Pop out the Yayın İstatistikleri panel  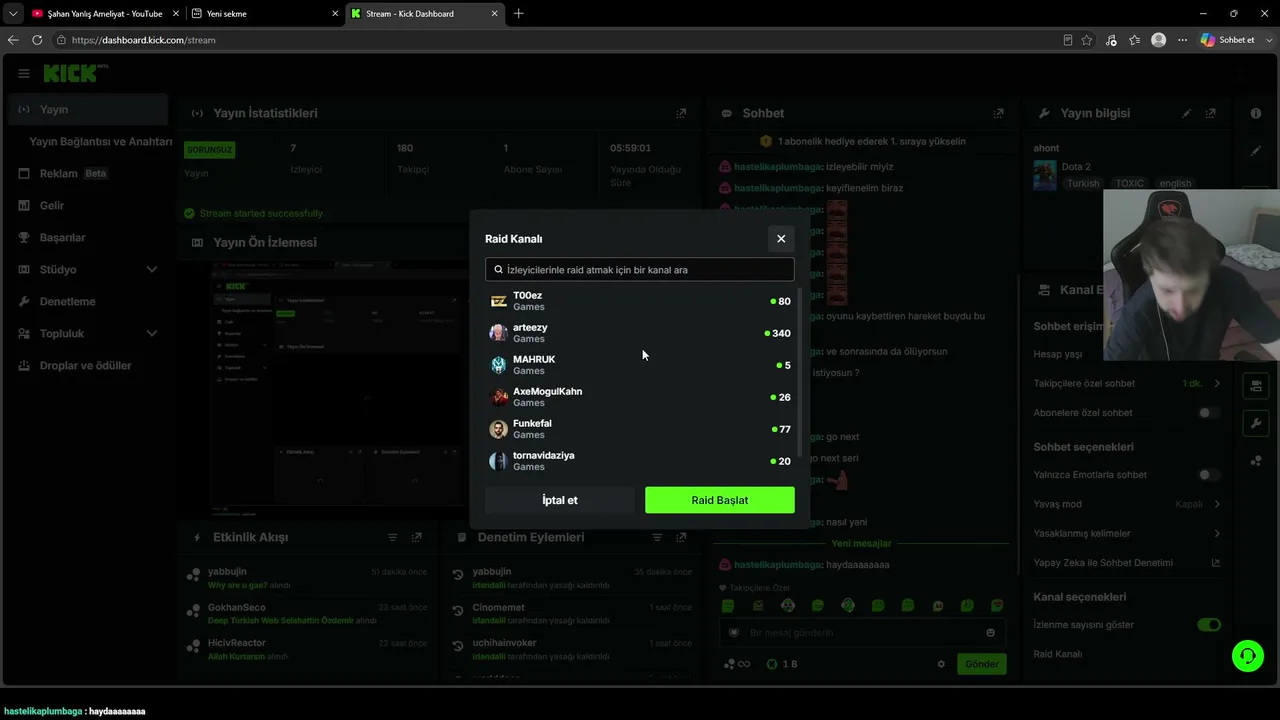click(x=681, y=114)
